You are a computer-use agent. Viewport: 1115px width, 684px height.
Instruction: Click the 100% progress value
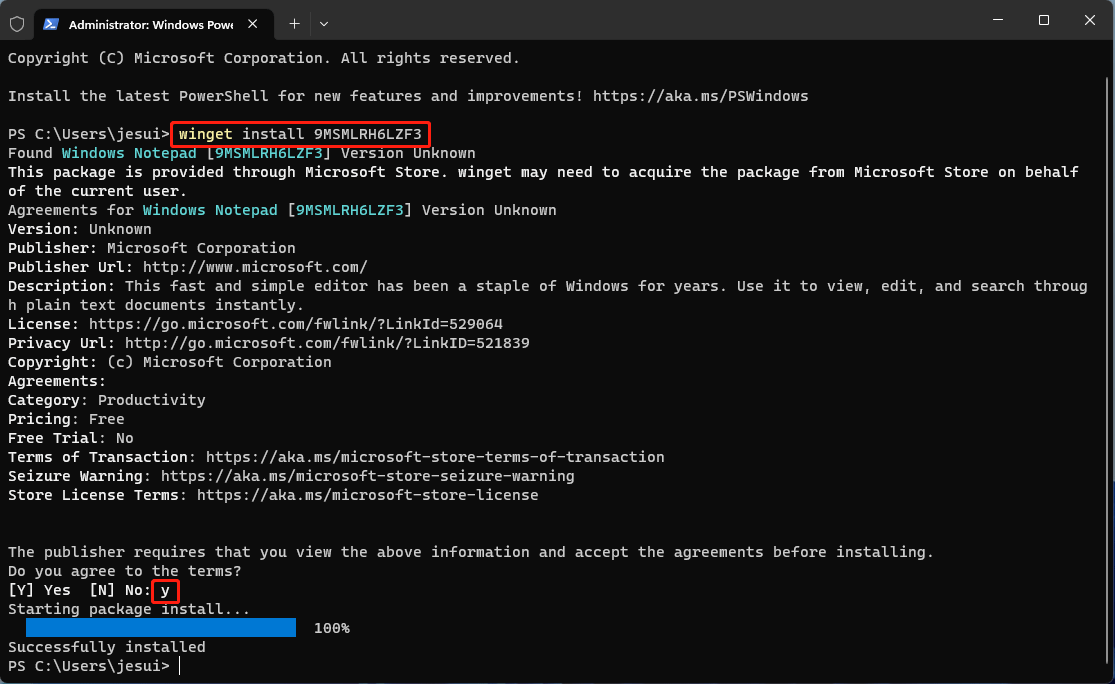(x=331, y=629)
